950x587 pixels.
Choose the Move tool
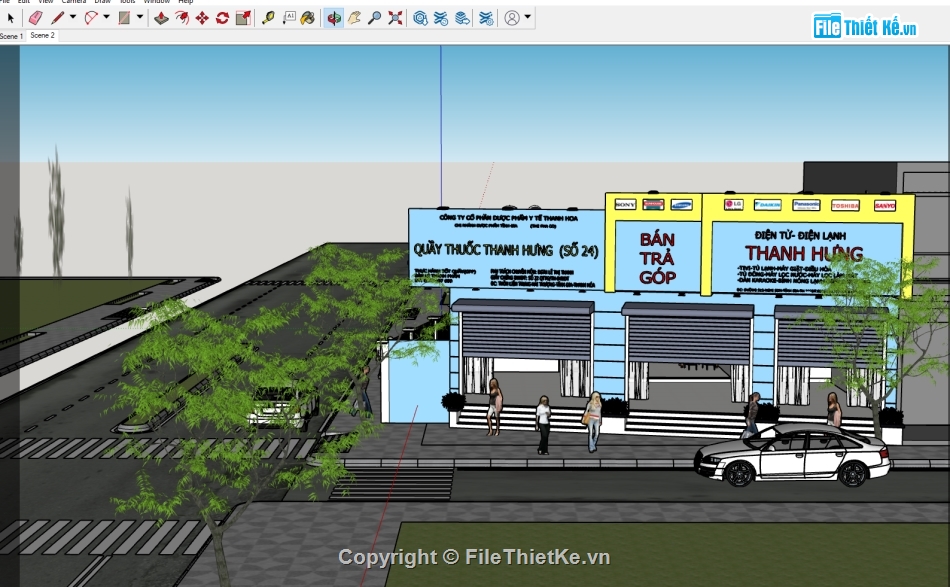pos(202,18)
